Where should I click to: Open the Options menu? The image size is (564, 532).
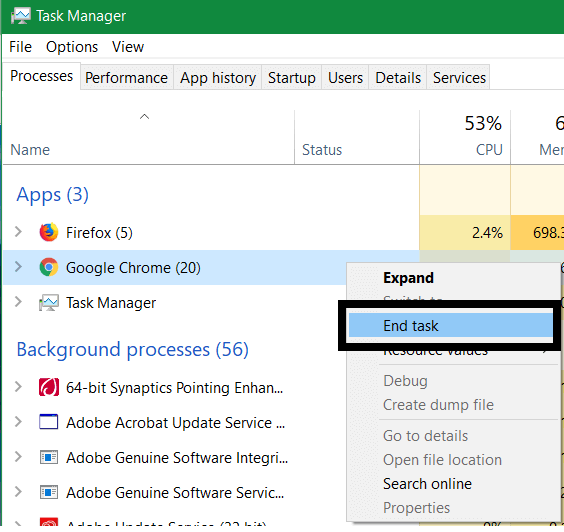[x=72, y=47]
